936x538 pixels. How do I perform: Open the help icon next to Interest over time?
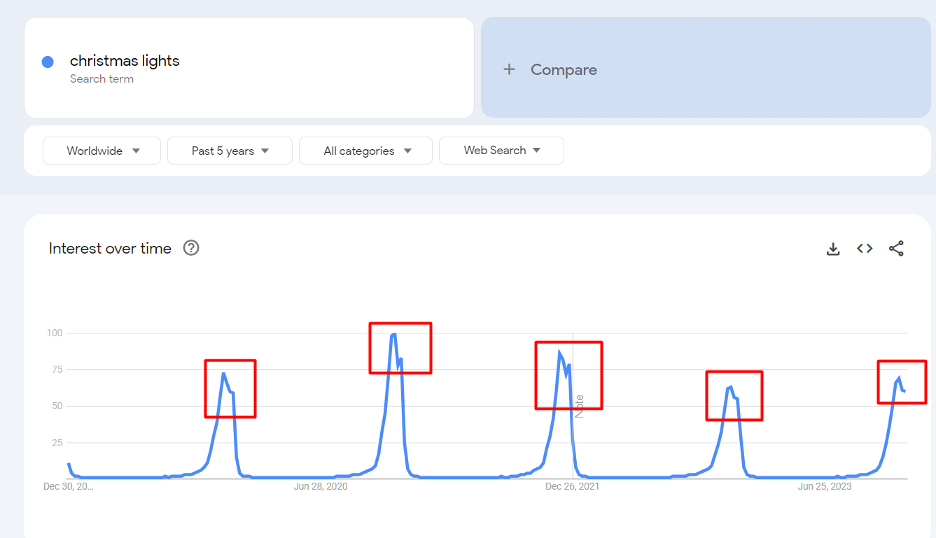pyautogui.click(x=191, y=248)
